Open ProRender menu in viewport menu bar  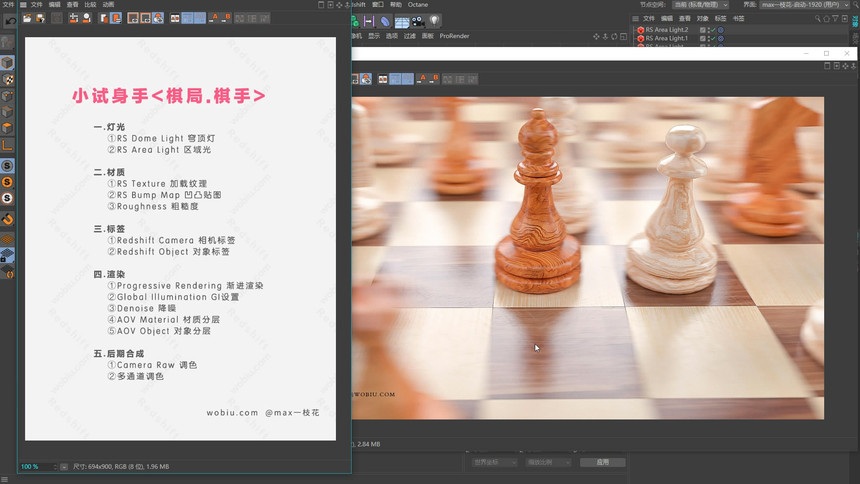click(454, 36)
